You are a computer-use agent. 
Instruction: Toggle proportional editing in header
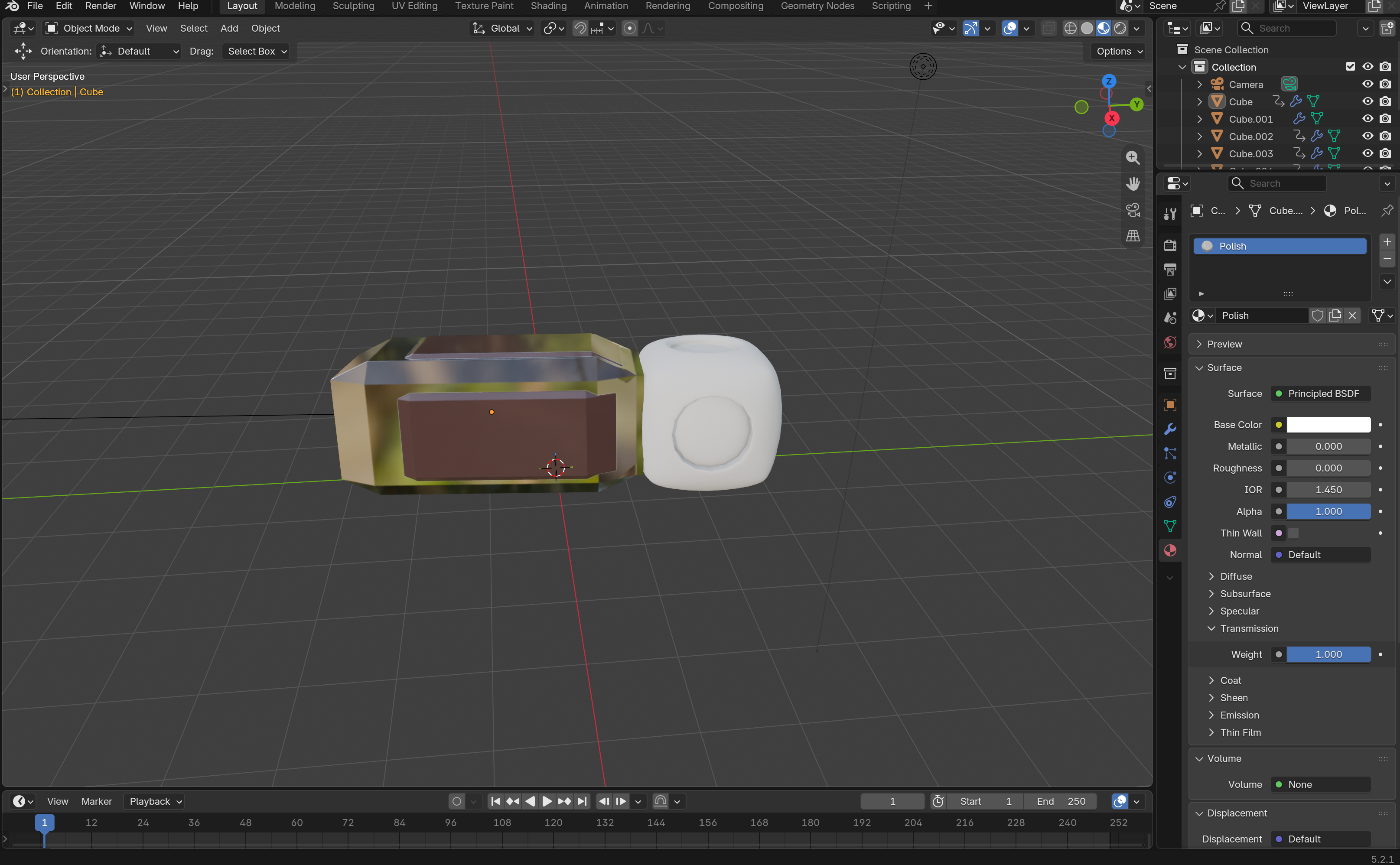[x=629, y=28]
